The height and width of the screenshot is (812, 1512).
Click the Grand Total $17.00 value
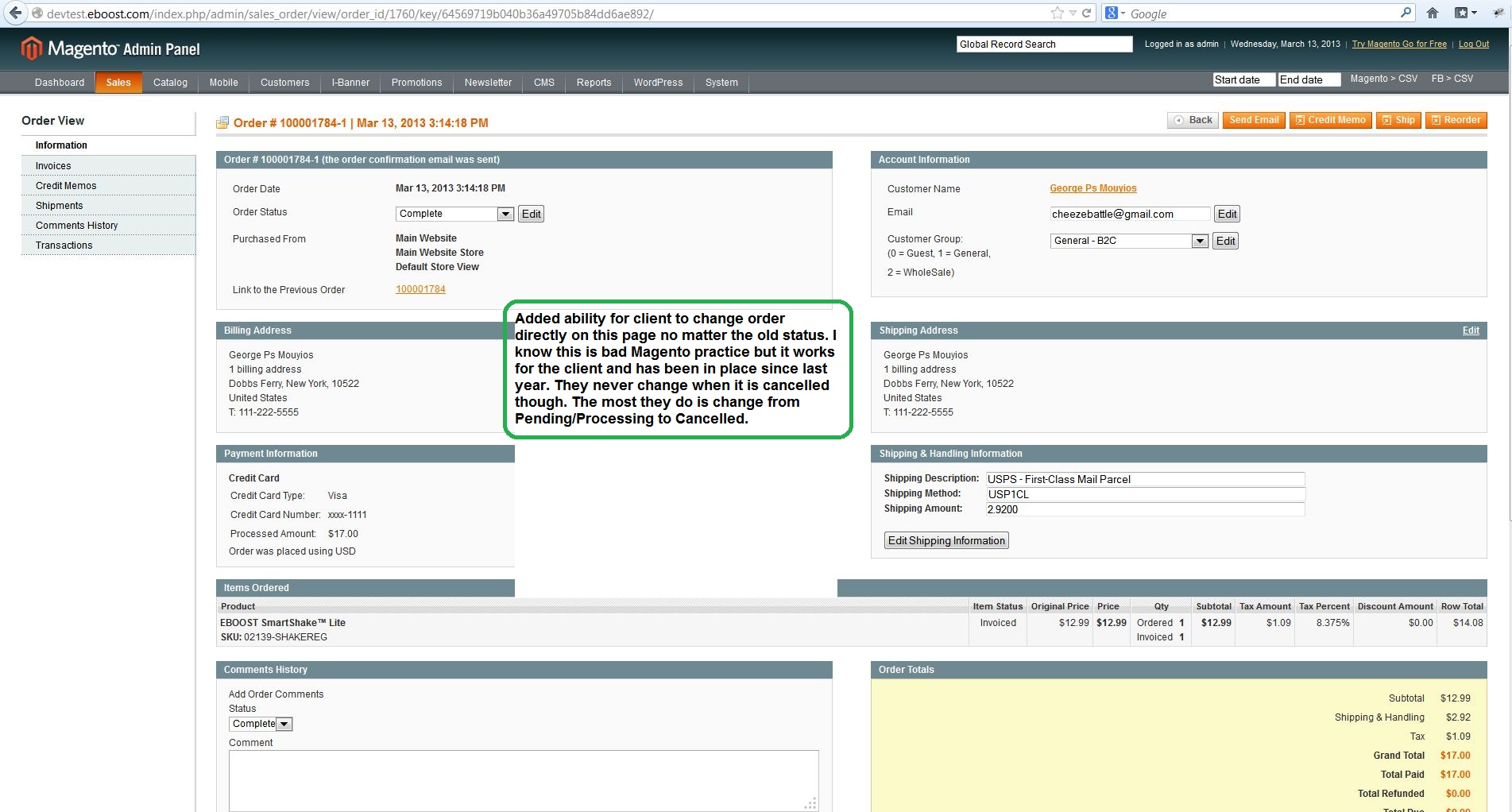(x=1455, y=756)
